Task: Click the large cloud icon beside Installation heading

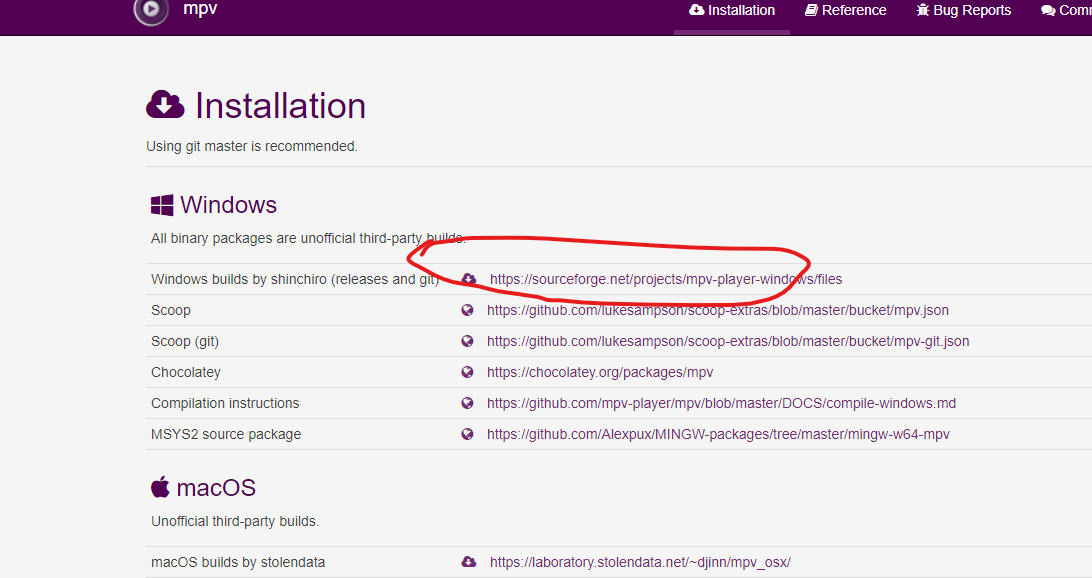Action: click(165, 105)
